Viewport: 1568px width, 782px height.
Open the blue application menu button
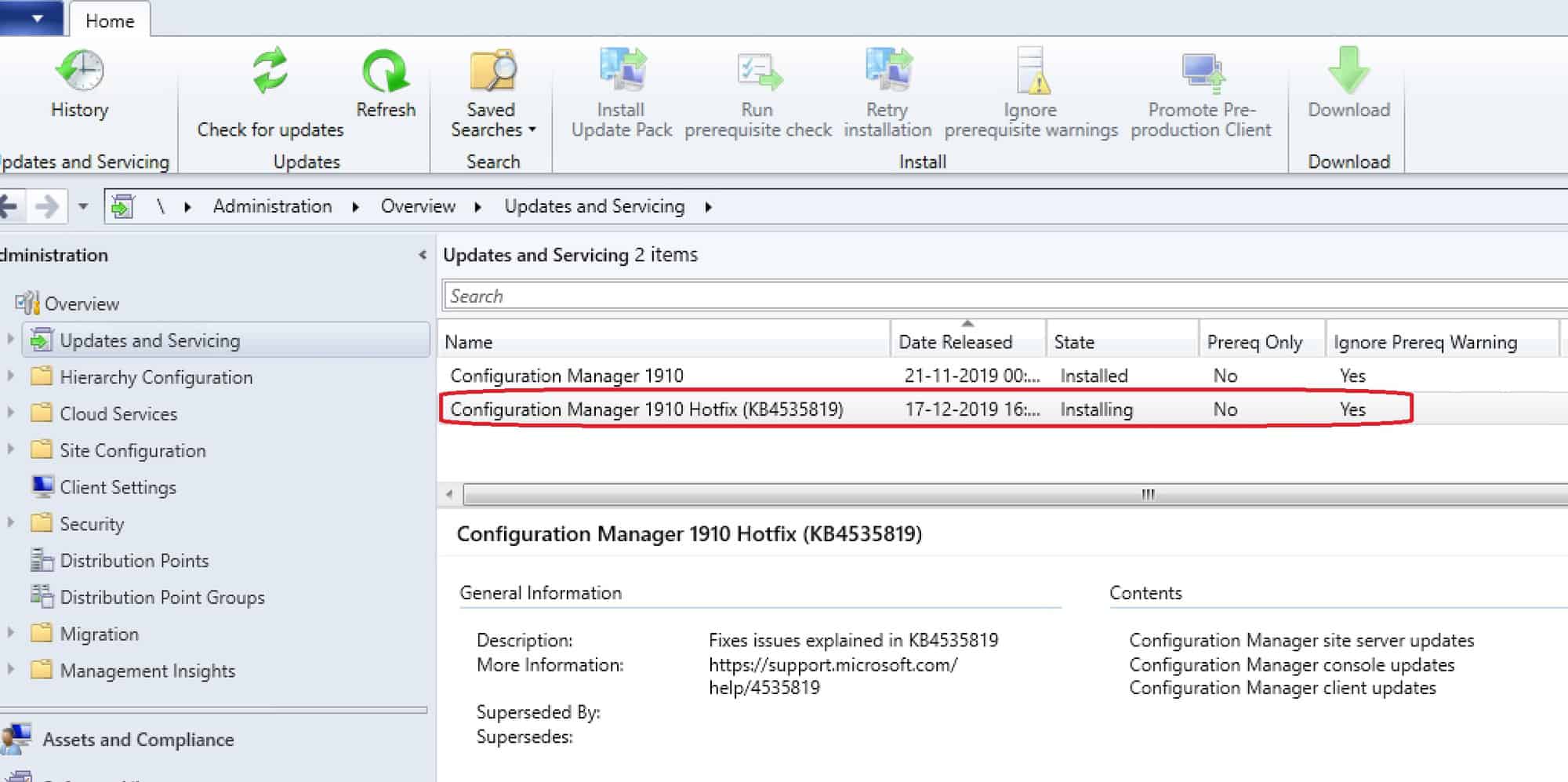pyautogui.click(x=31, y=17)
